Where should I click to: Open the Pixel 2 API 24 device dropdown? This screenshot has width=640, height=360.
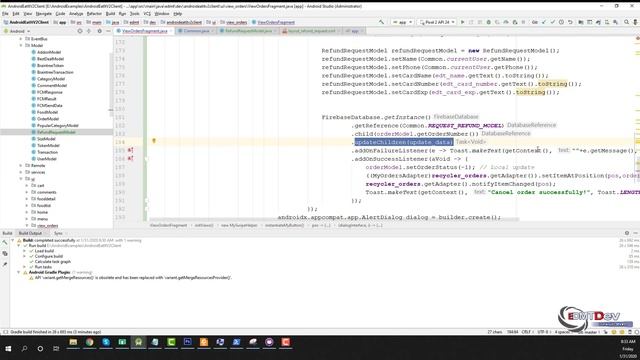pyautogui.click(x=437, y=22)
